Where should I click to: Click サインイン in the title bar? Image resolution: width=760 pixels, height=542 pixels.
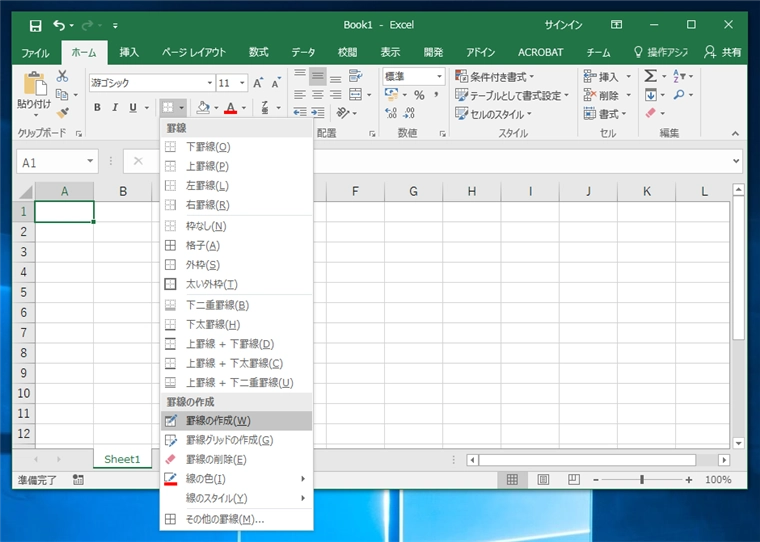pos(563,25)
